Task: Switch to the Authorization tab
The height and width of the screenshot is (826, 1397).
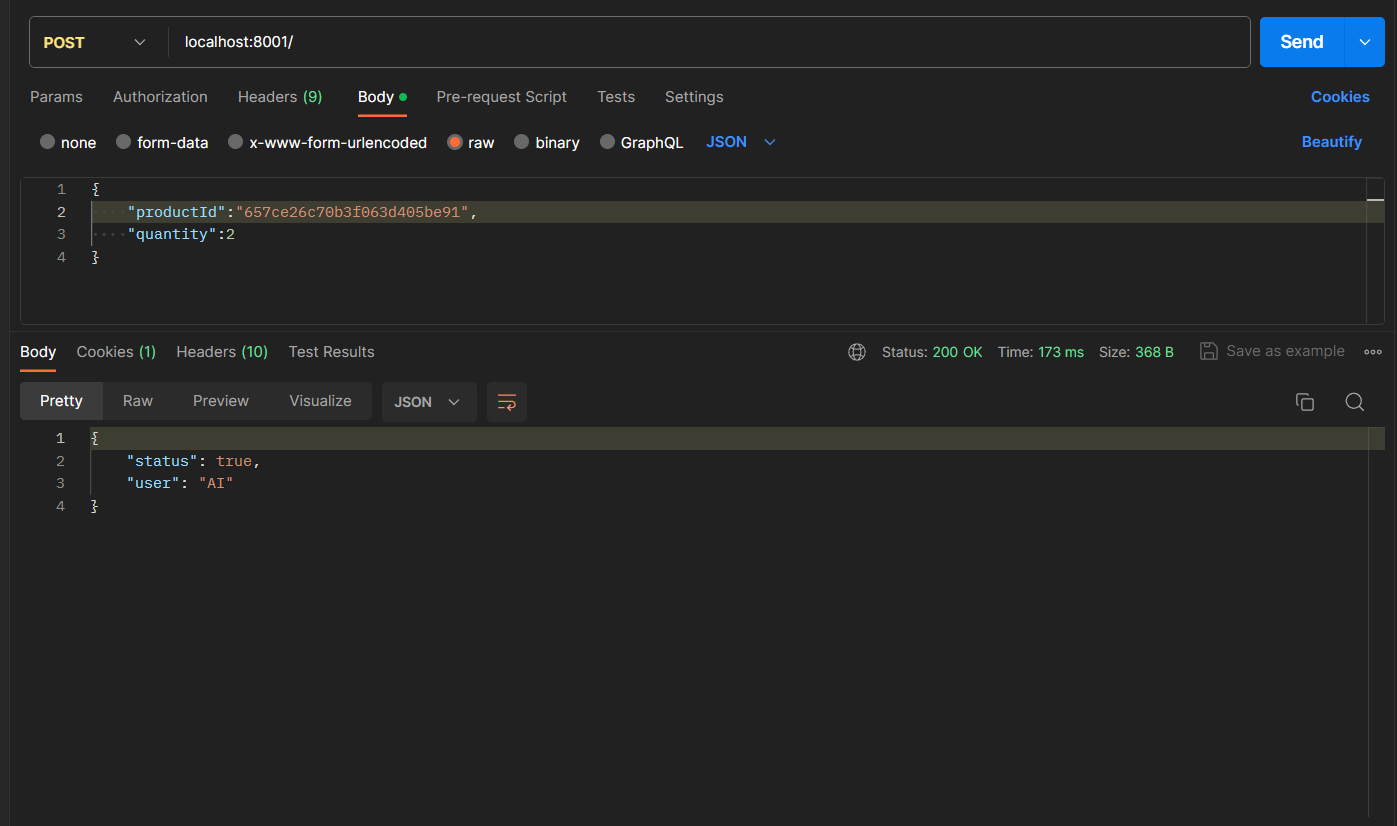Action: (160, 97)
